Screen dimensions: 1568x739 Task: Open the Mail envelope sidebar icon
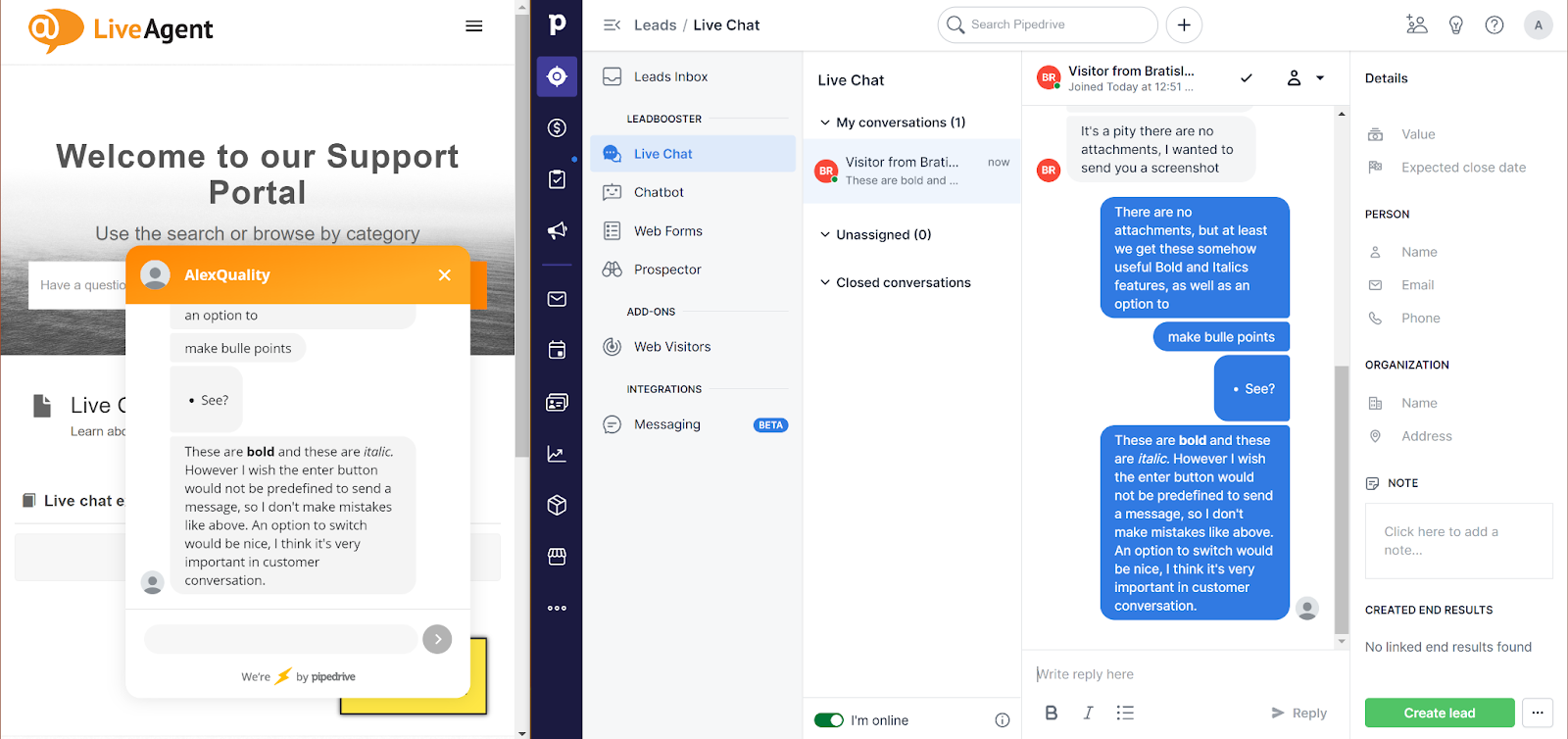(557, 299)
